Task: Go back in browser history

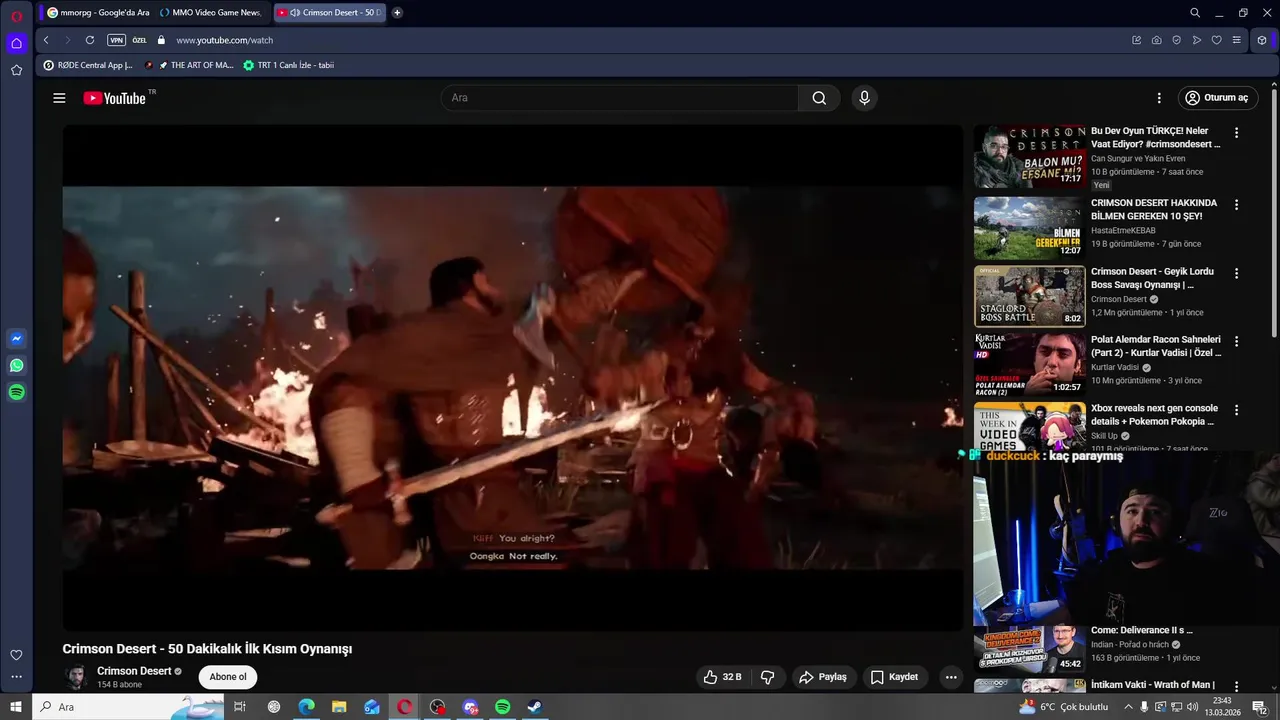Action: click(46, 40)
